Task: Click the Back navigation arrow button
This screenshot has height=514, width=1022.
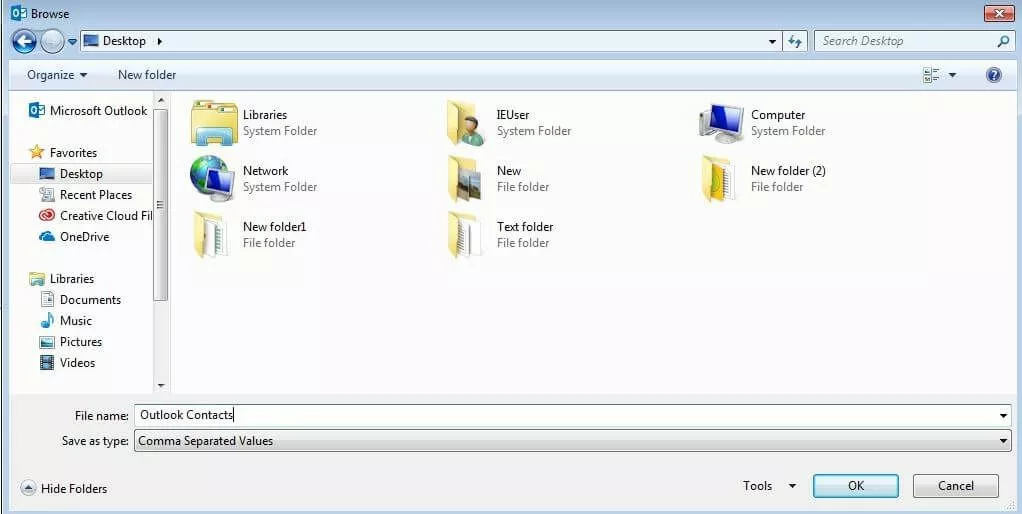Action: 24,42
